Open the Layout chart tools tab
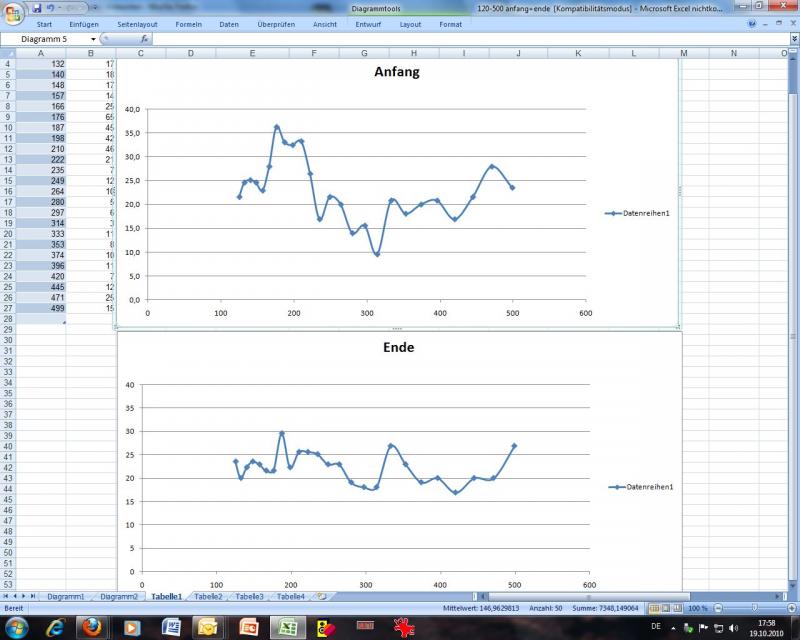 tap(410, 24)
